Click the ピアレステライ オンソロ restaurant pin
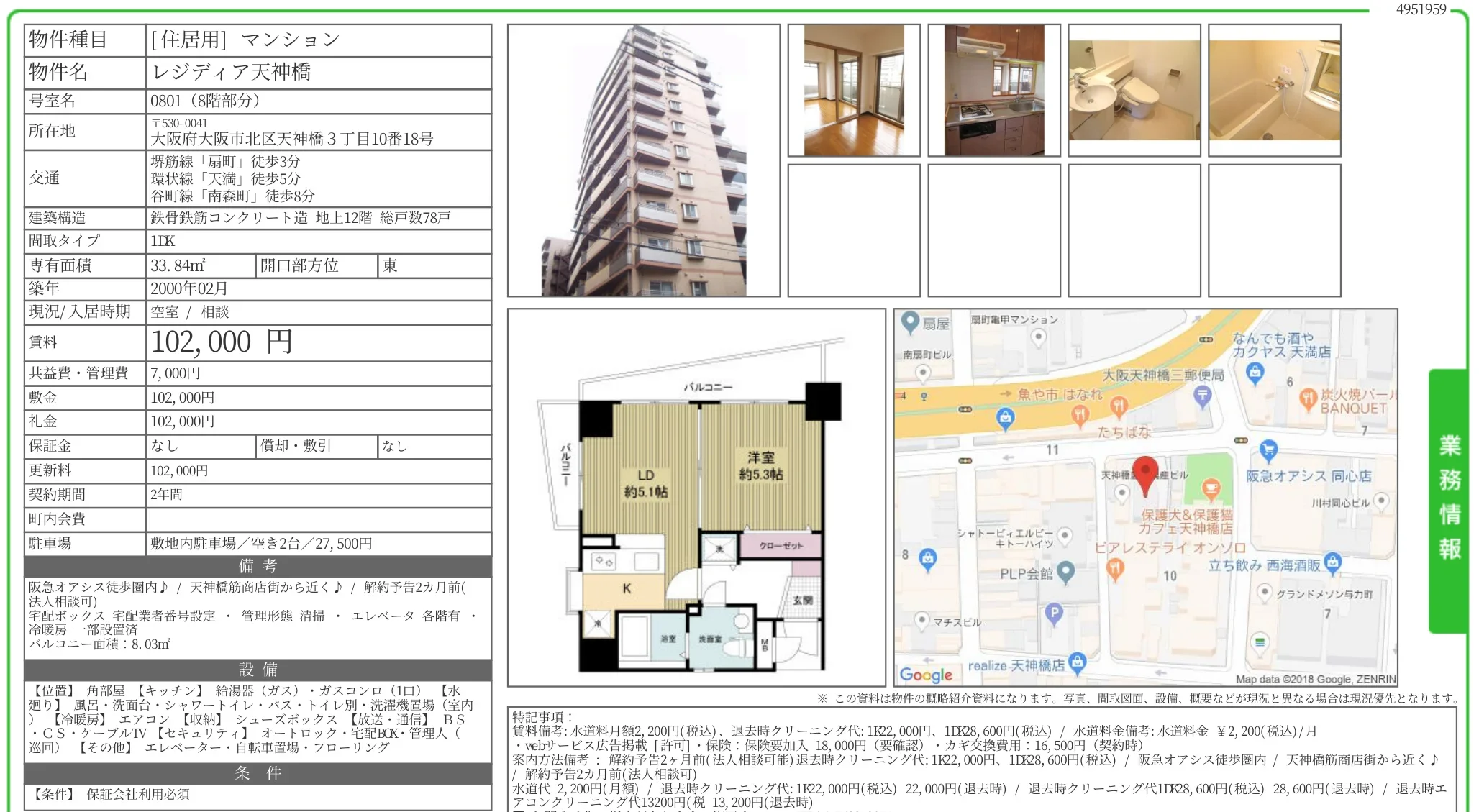This screenshot has width=1479, height=812. point(1115,570)
